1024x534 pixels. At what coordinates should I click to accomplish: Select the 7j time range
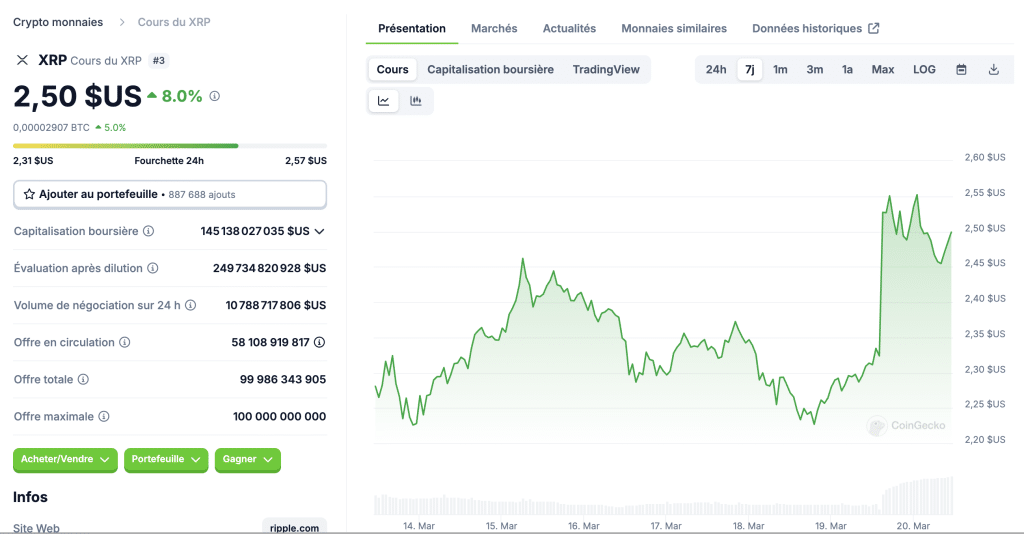[750, 69]
